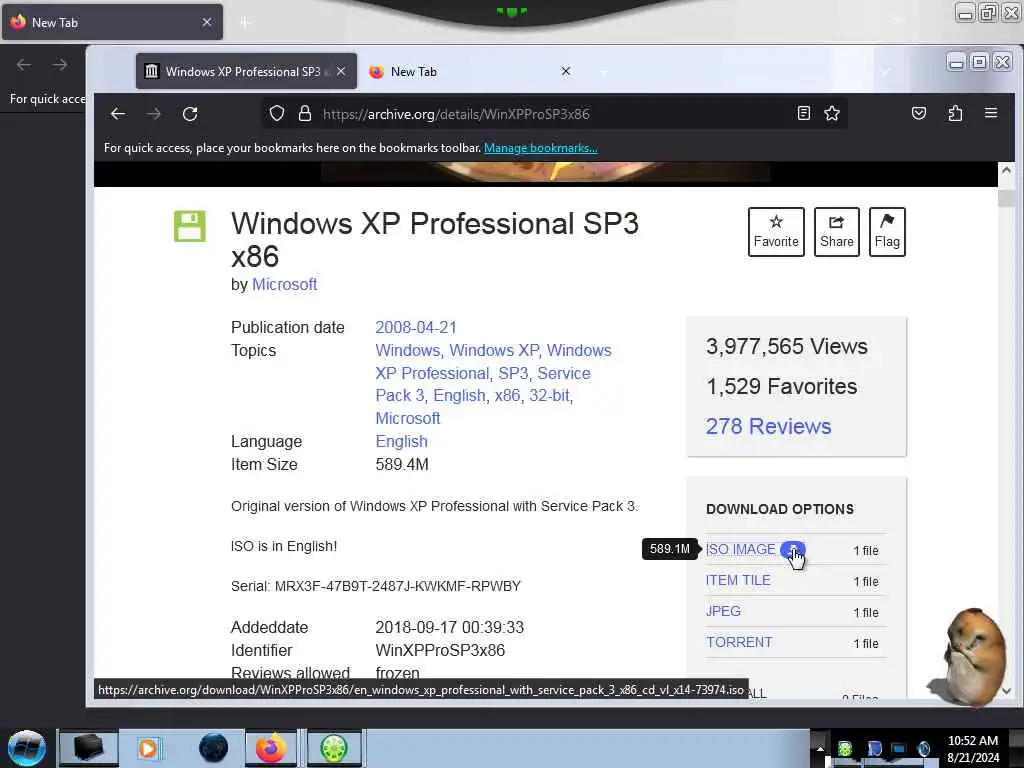Image resolution: width=1024 pixels, height=768 pixels.
Task: Click the green floppy disk software icon
Action: [189, 226]
